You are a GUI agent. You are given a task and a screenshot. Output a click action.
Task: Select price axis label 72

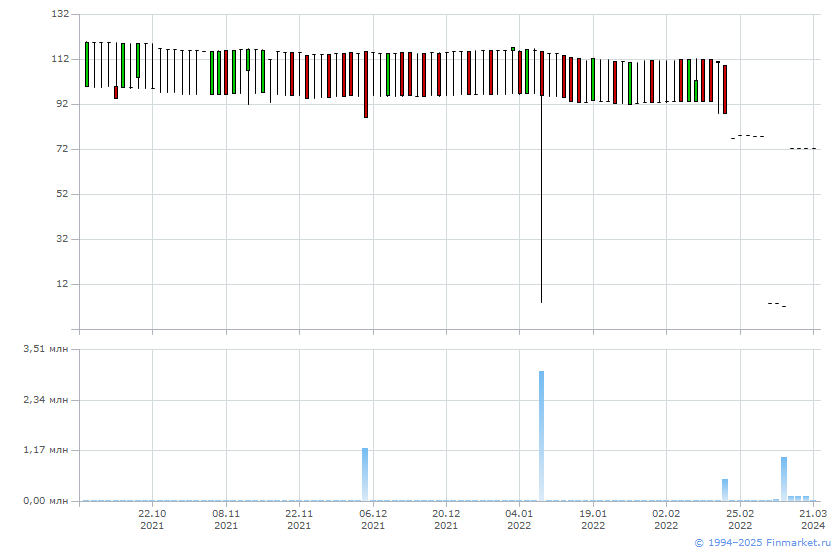[x=63, y=149]
